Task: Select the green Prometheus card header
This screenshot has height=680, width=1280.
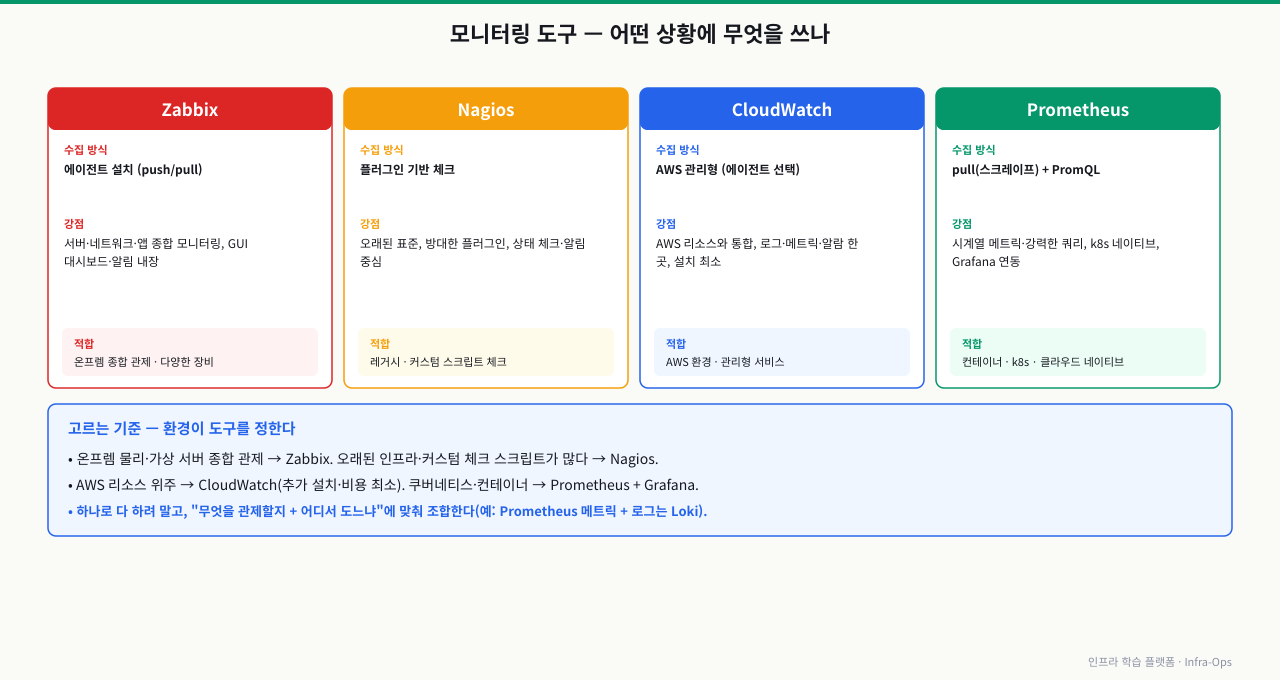Action: (x=1078, y=109)
